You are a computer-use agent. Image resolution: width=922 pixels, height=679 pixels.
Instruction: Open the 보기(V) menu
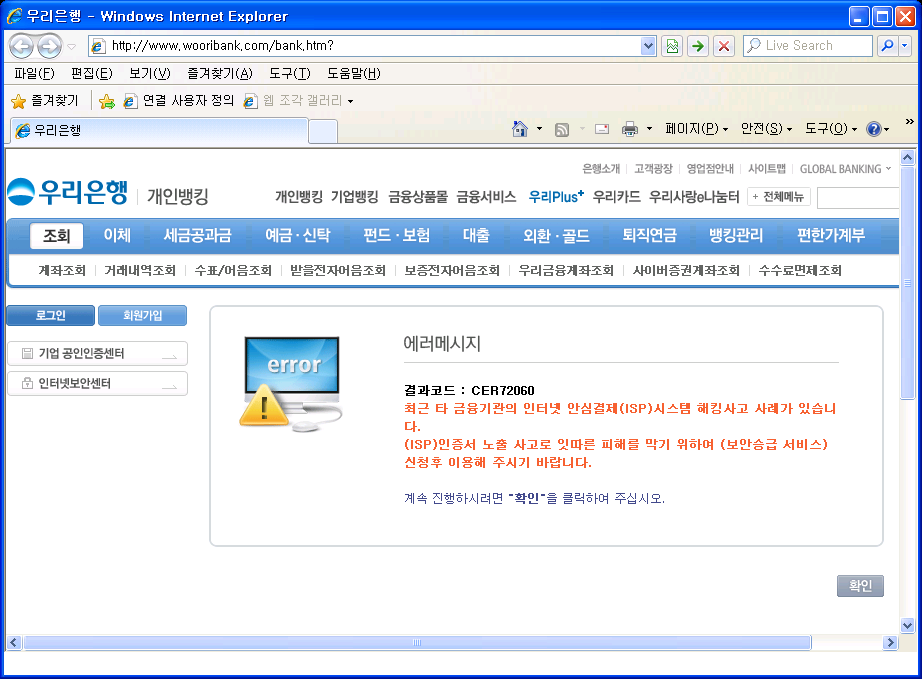[x=150, y=73]
